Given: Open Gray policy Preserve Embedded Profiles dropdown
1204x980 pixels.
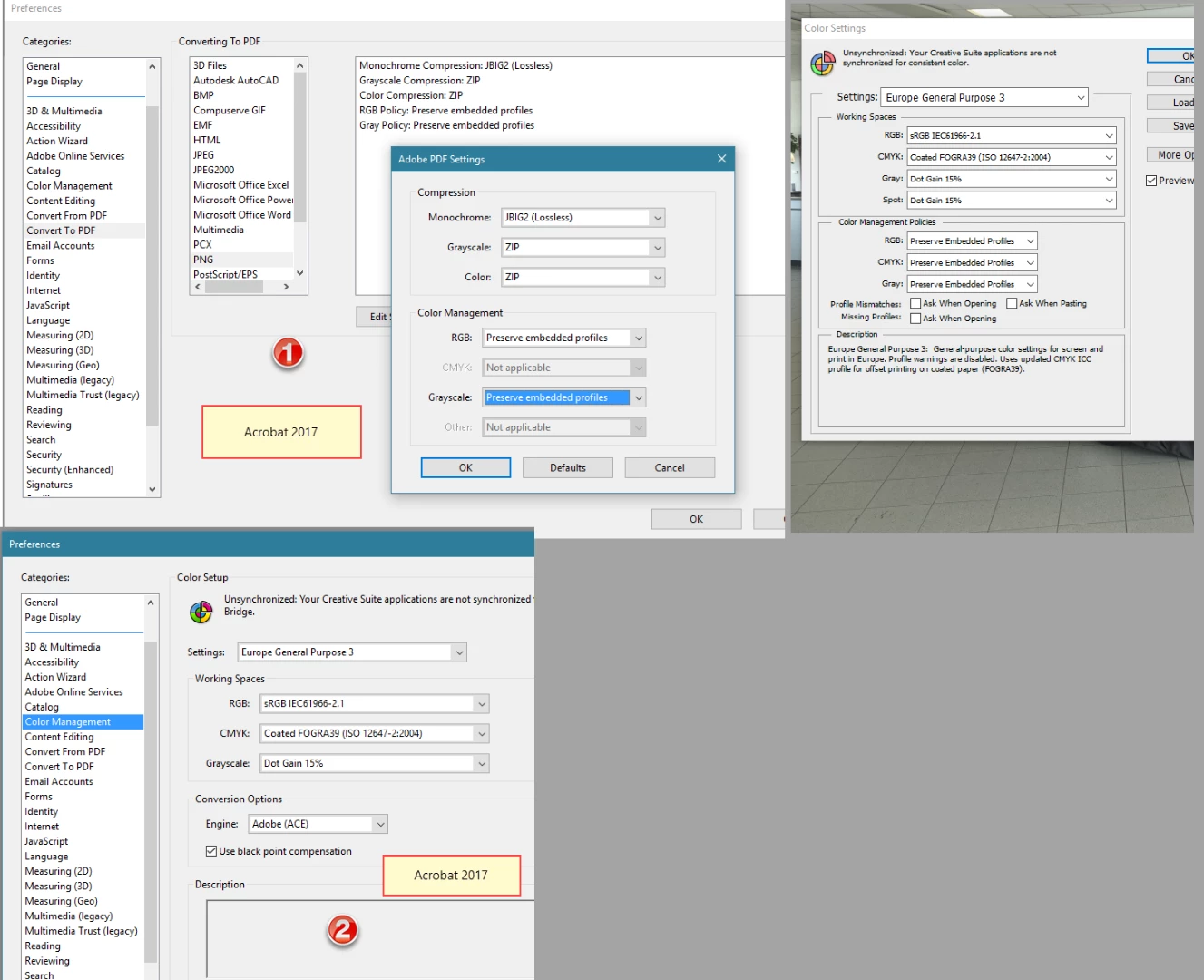Looking at the screenshot, I should point(972,284).
